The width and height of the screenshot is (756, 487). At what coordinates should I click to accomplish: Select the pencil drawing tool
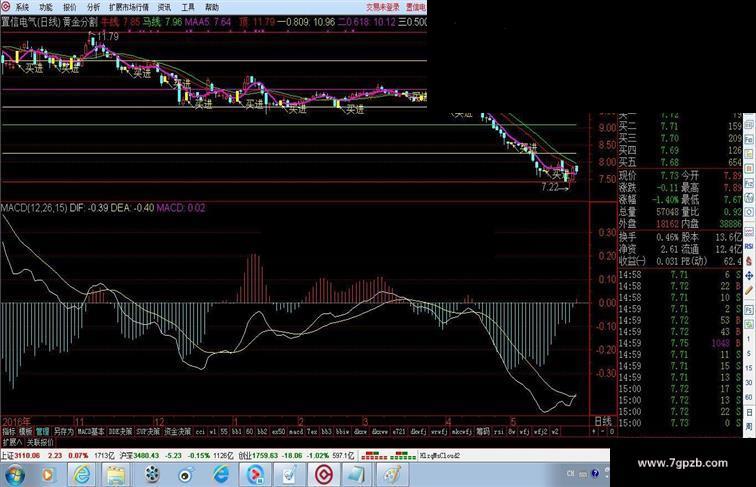click(749, 290)
